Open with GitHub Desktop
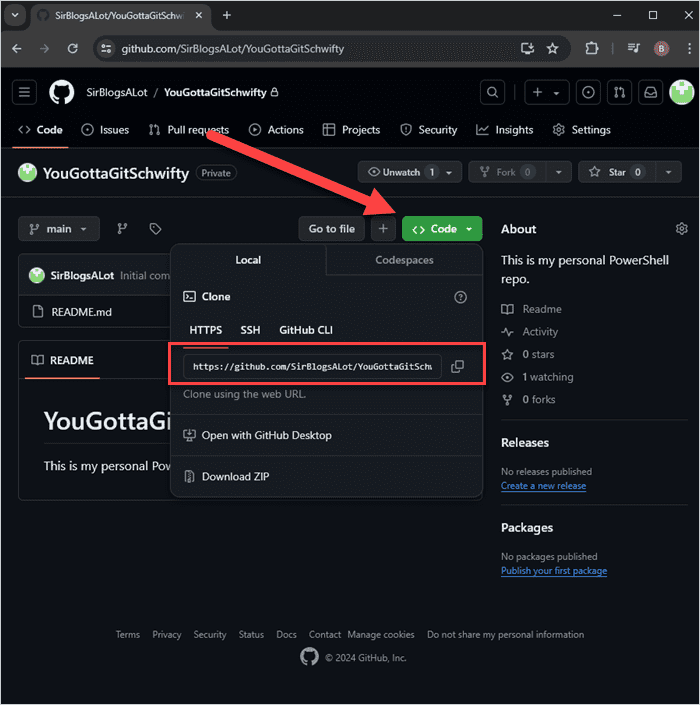700x705 pixels. tap(267, 435)
